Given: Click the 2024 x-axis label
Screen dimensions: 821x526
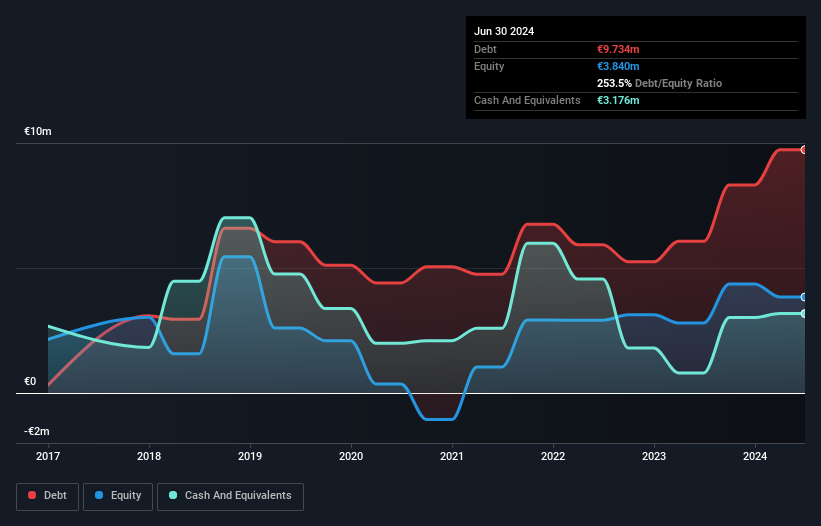Looking at the screenshot, I should click(755, 456).
